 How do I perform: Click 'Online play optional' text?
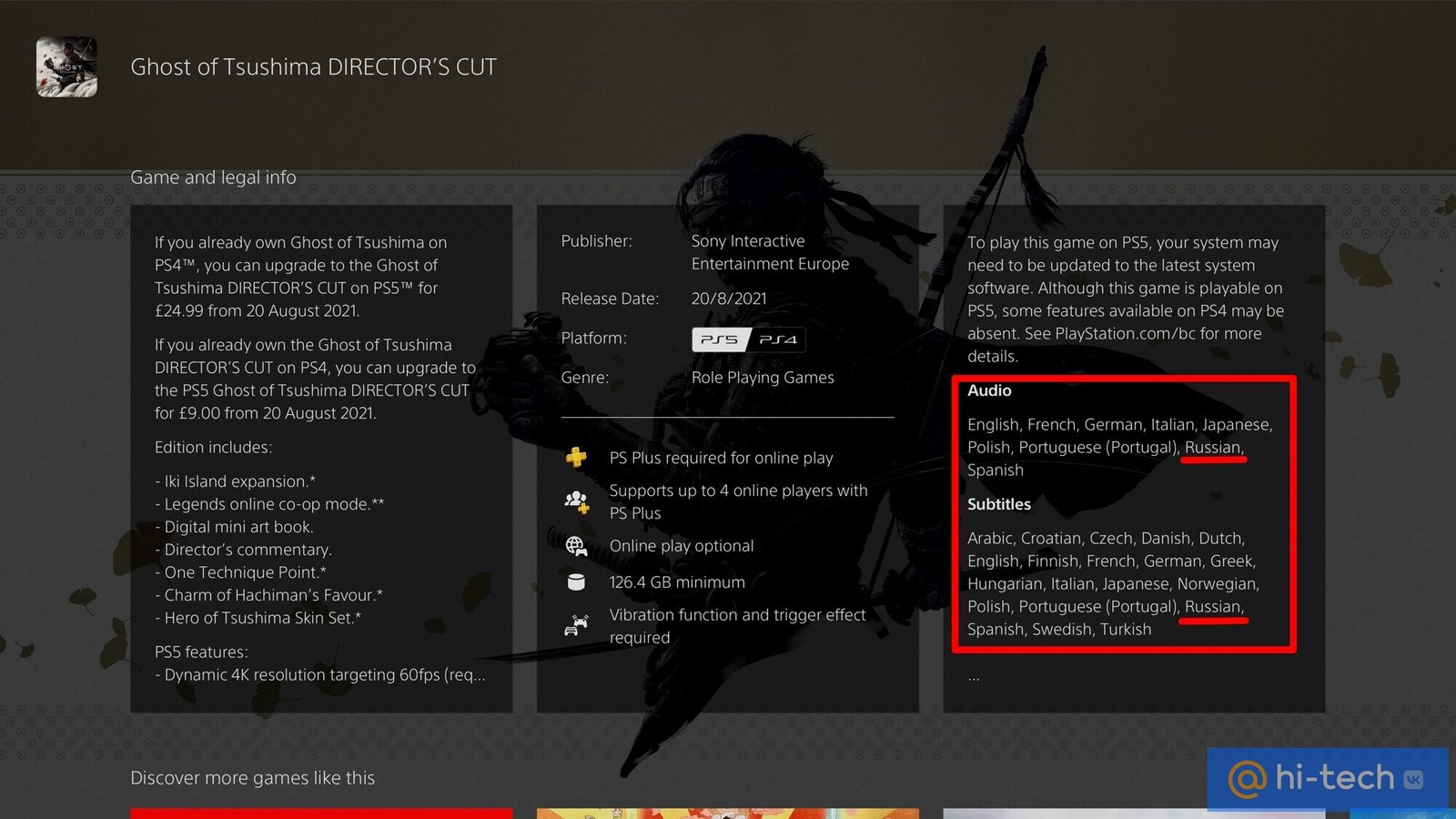coord(682,546)
